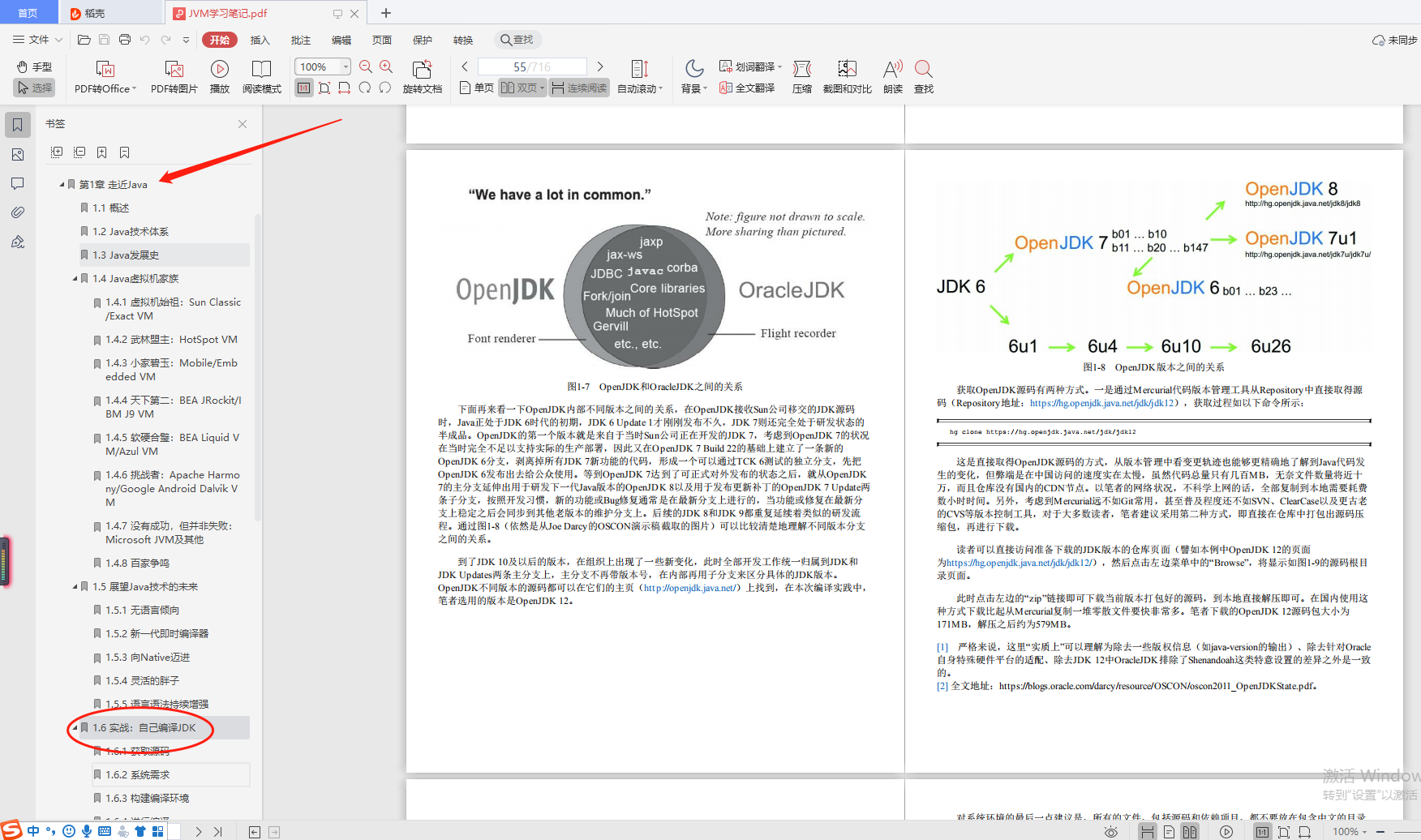
Task: Switch to 编辑 ribbon tab
Action: pos(341,40)
